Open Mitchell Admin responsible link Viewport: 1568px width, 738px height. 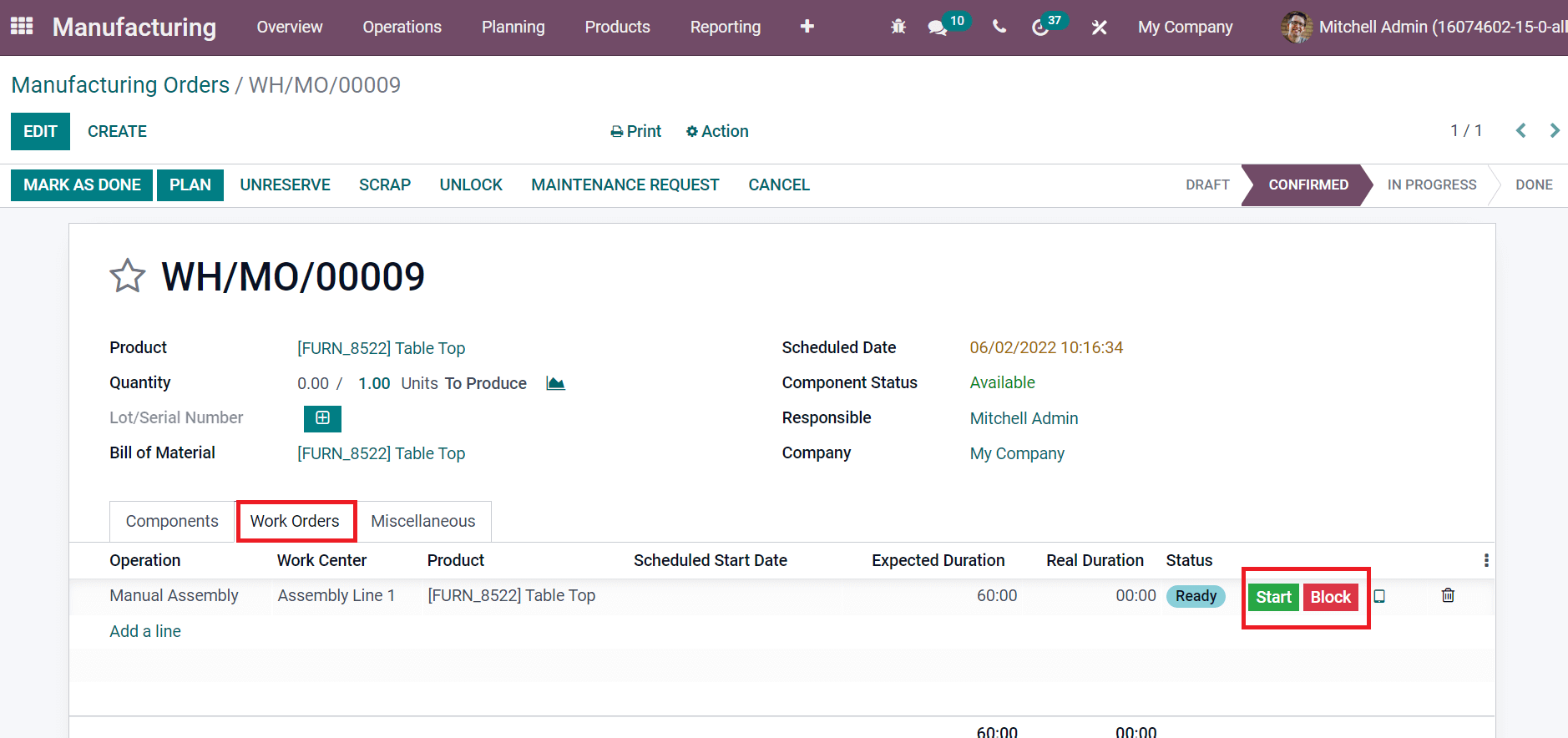[x=1024, y=418]
